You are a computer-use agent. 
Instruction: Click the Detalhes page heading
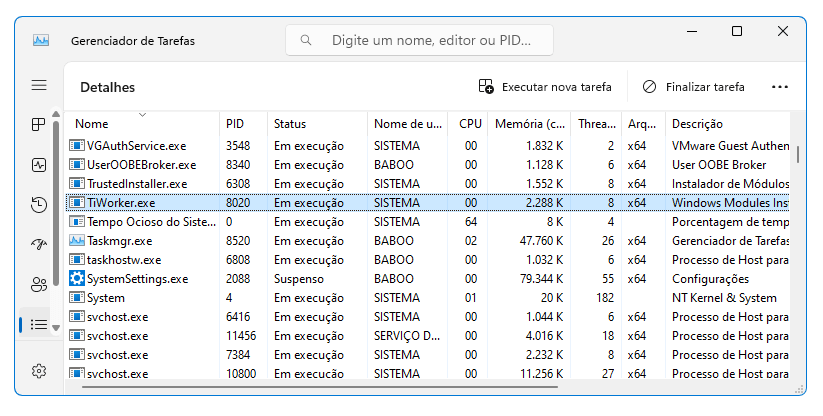108,87
